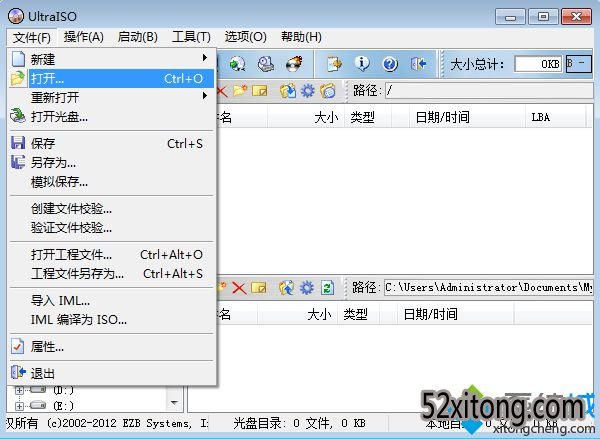This screenshot has width=600, height=439.
Task: Click the mount to virtual drive icon
Action: tap(266, 64)
